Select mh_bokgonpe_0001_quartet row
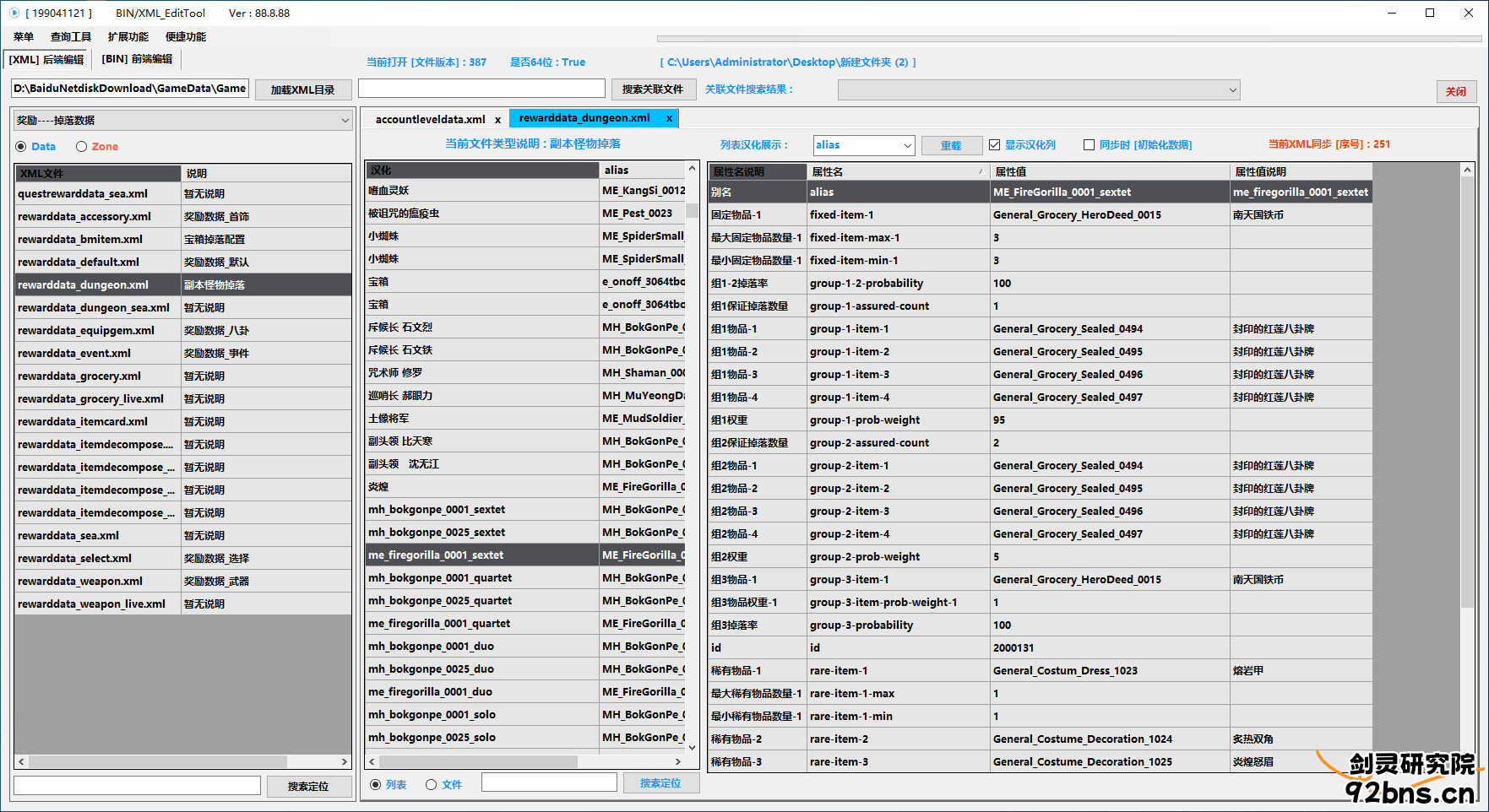The image size is (1489, 812). click(525, 577)
